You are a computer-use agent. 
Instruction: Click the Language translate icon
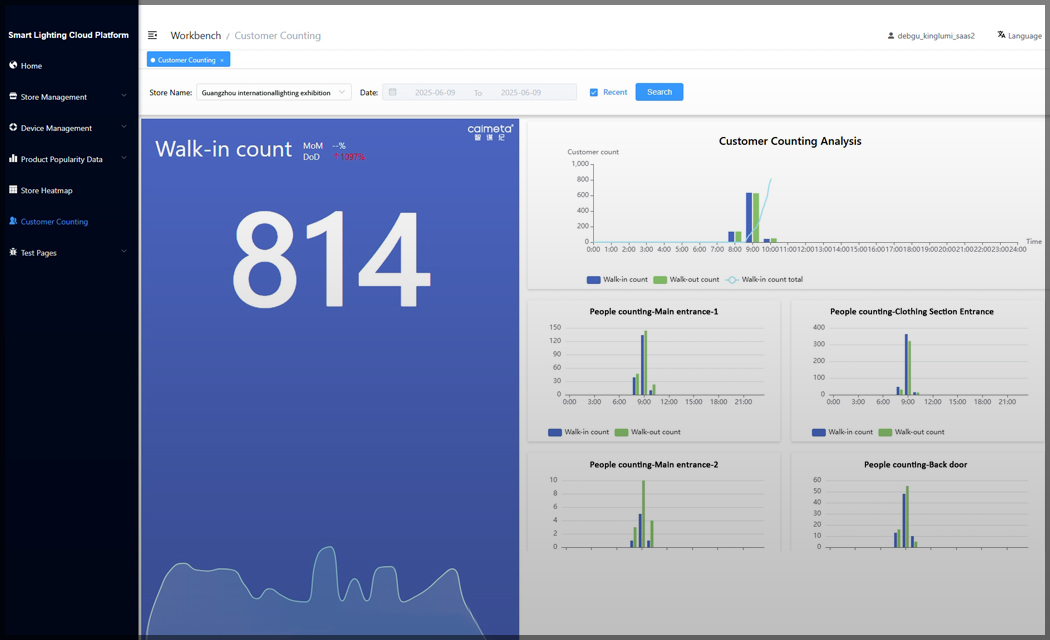point(1001,35)
